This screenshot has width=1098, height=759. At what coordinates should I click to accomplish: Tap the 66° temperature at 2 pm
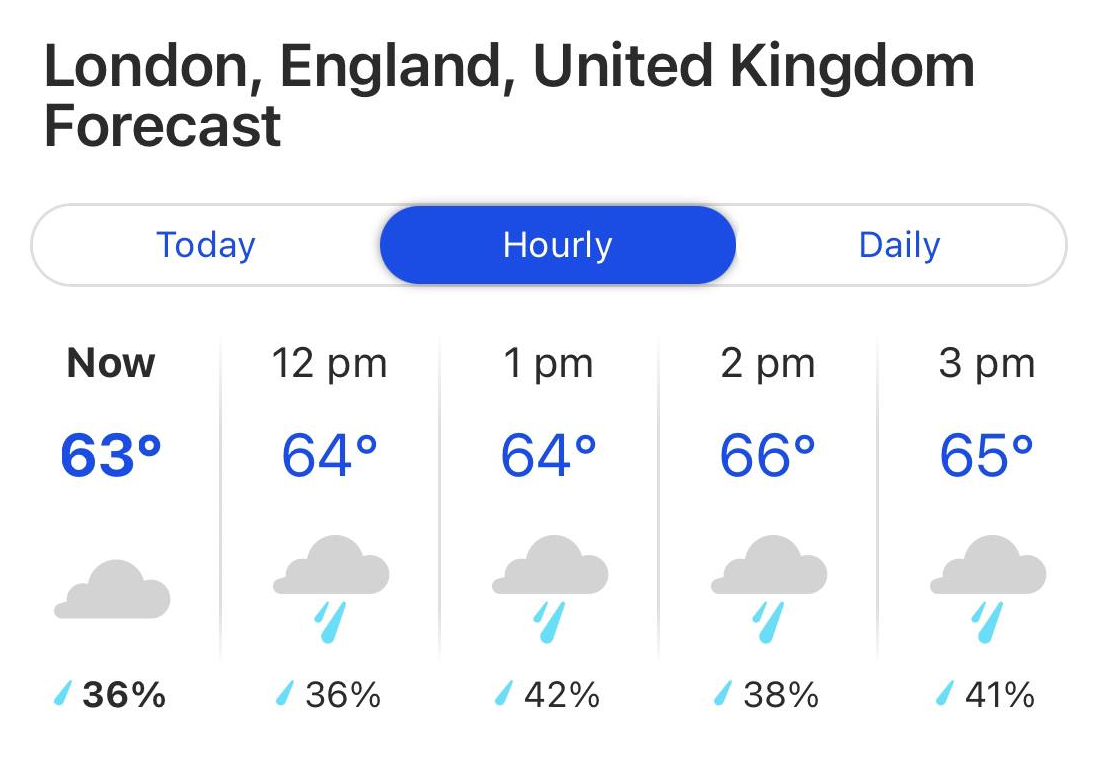768,456
